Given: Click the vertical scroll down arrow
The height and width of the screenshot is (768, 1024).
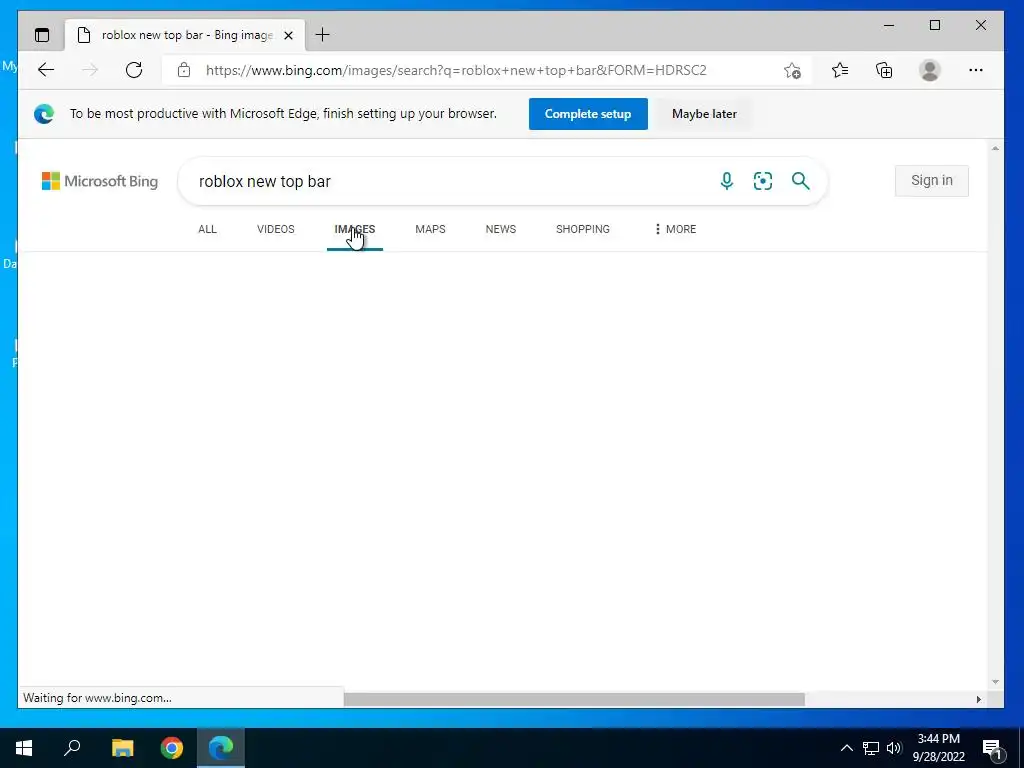Looking at the screenshot, I should point(995,682).
